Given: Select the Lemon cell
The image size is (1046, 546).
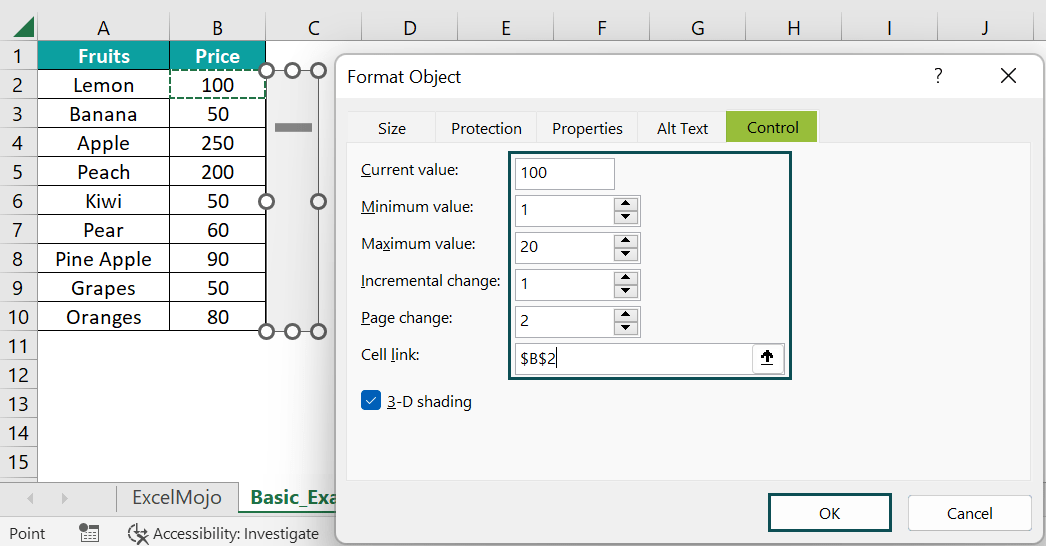Looking at the screenshot, I should tap(103, 85).
